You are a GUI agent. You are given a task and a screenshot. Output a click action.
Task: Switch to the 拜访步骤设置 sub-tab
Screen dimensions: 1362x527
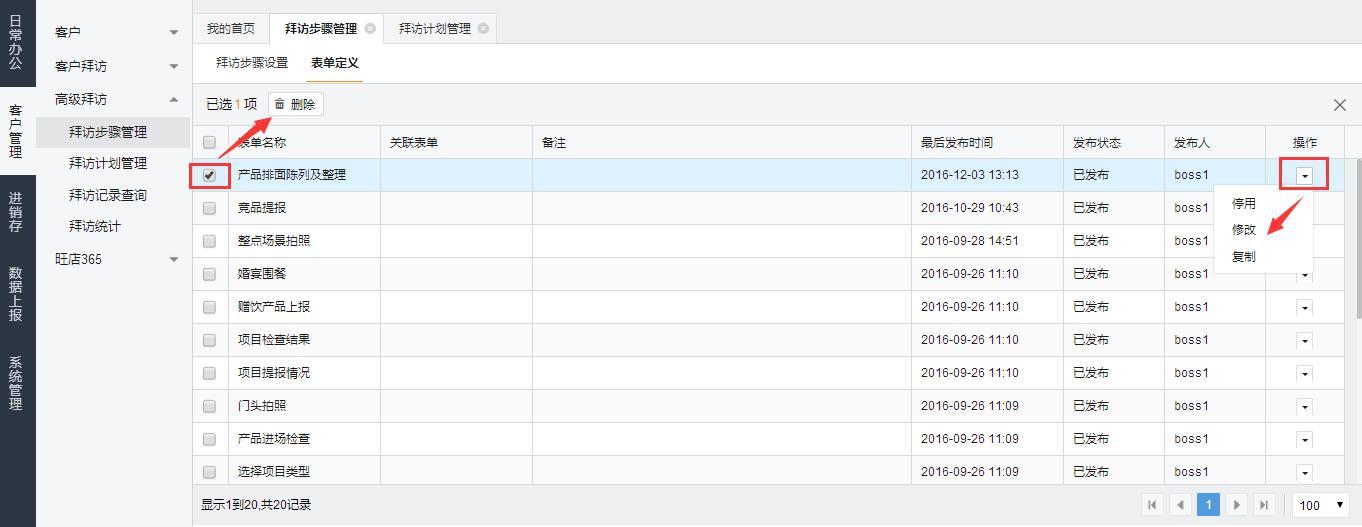click(x=252, y=62)
